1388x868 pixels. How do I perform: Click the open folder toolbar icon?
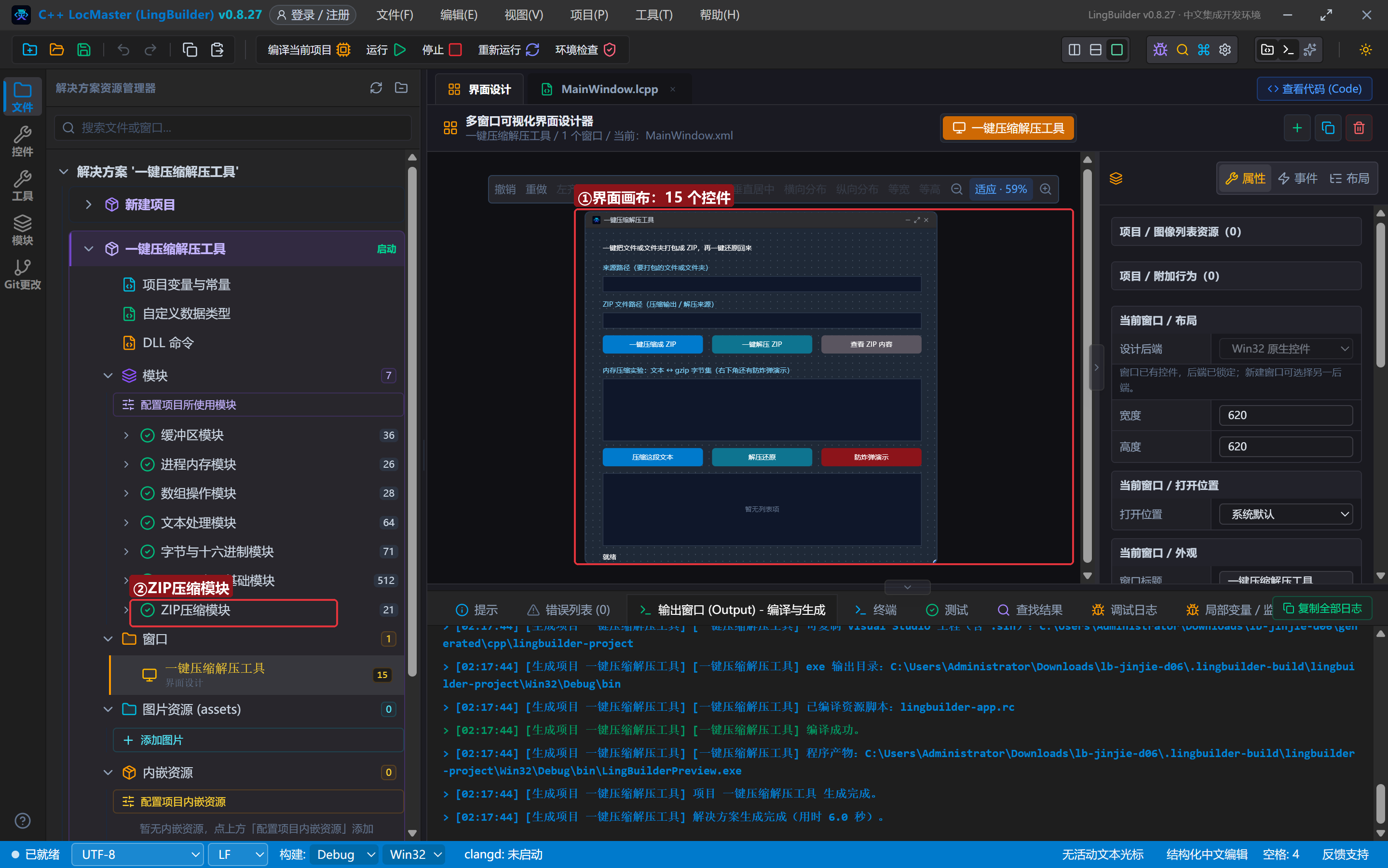[57, 50]
